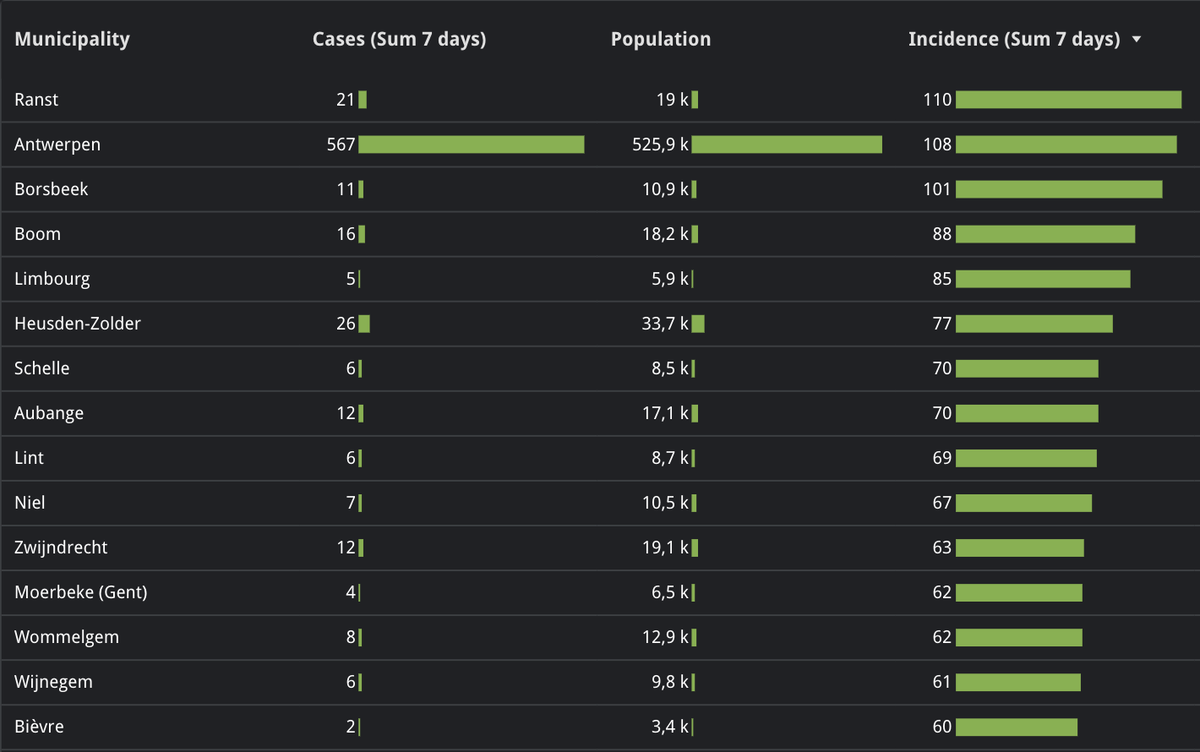Click Borsbeek's incidence value 101
1200x752 pixels.
click(x=938, y=189)
